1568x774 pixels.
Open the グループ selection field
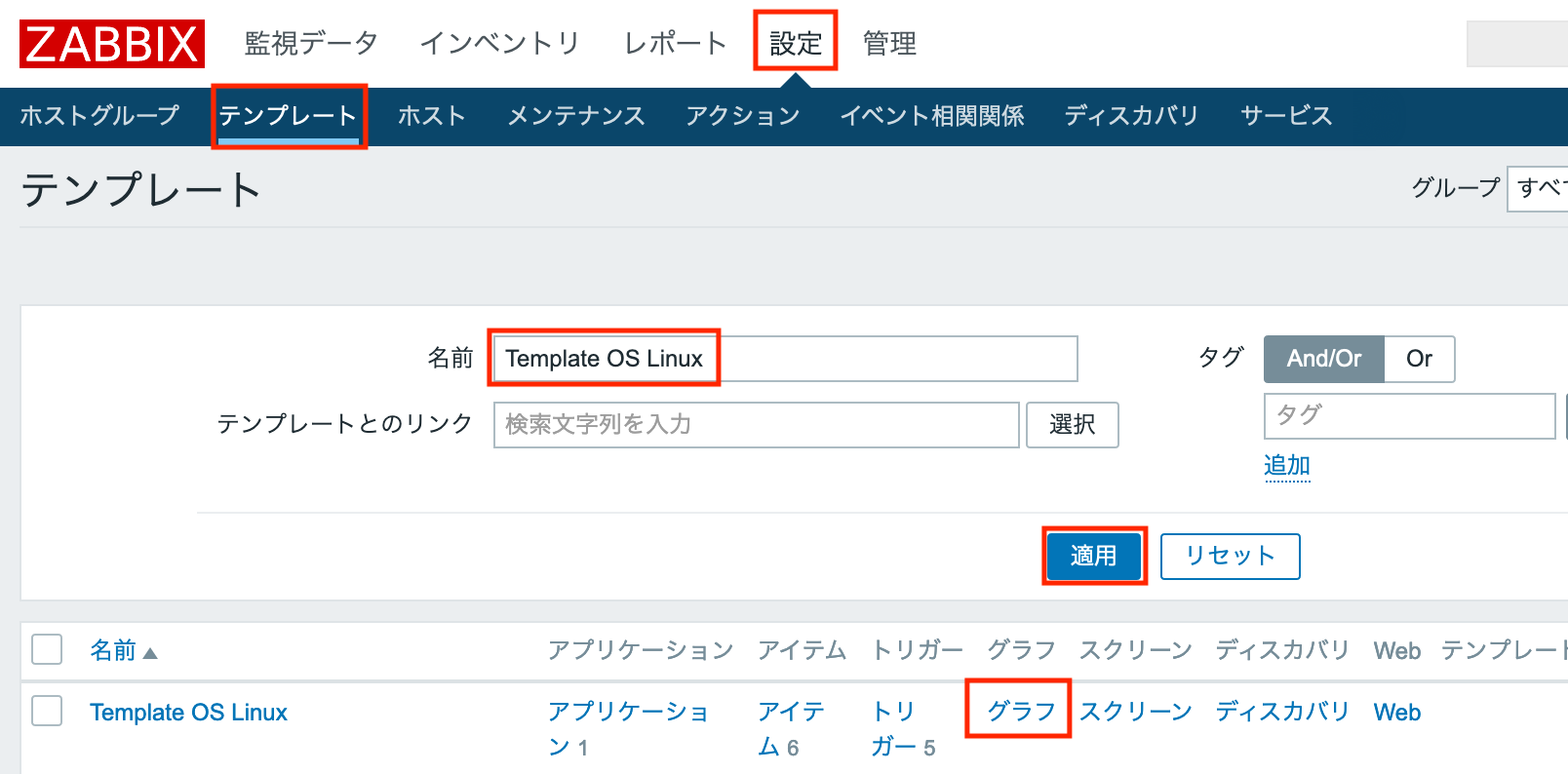pos(1537,189)
